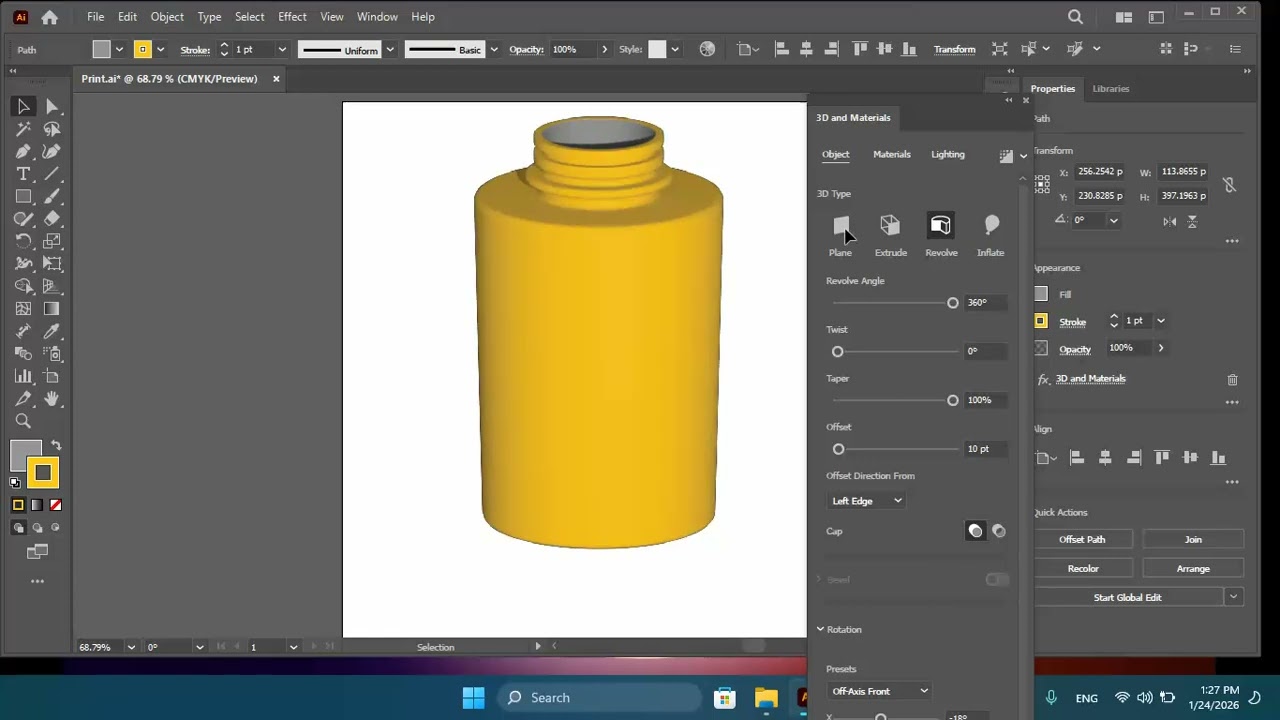
Task: Switch to the Libraries tab
Action: point(1110,89)
